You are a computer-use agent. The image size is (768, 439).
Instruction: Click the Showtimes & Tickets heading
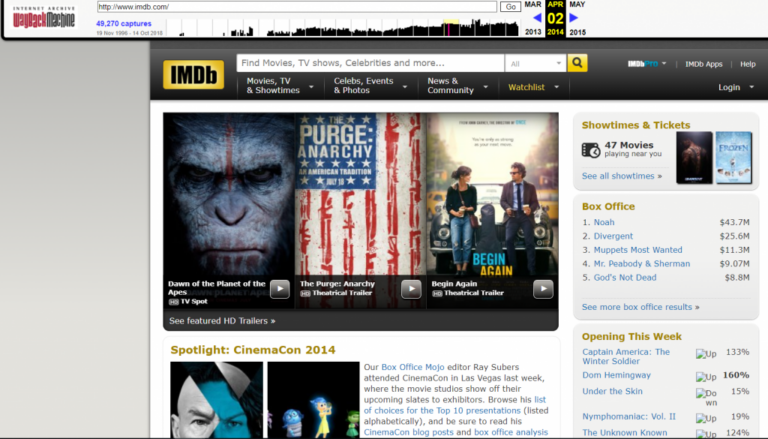(636, 125)
